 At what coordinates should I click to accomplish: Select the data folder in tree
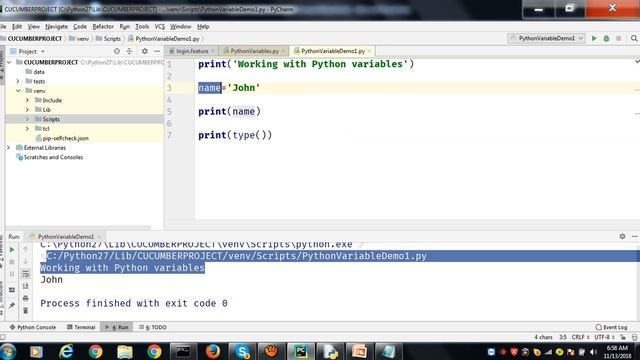pyautogui.click(x=35, y=72)
